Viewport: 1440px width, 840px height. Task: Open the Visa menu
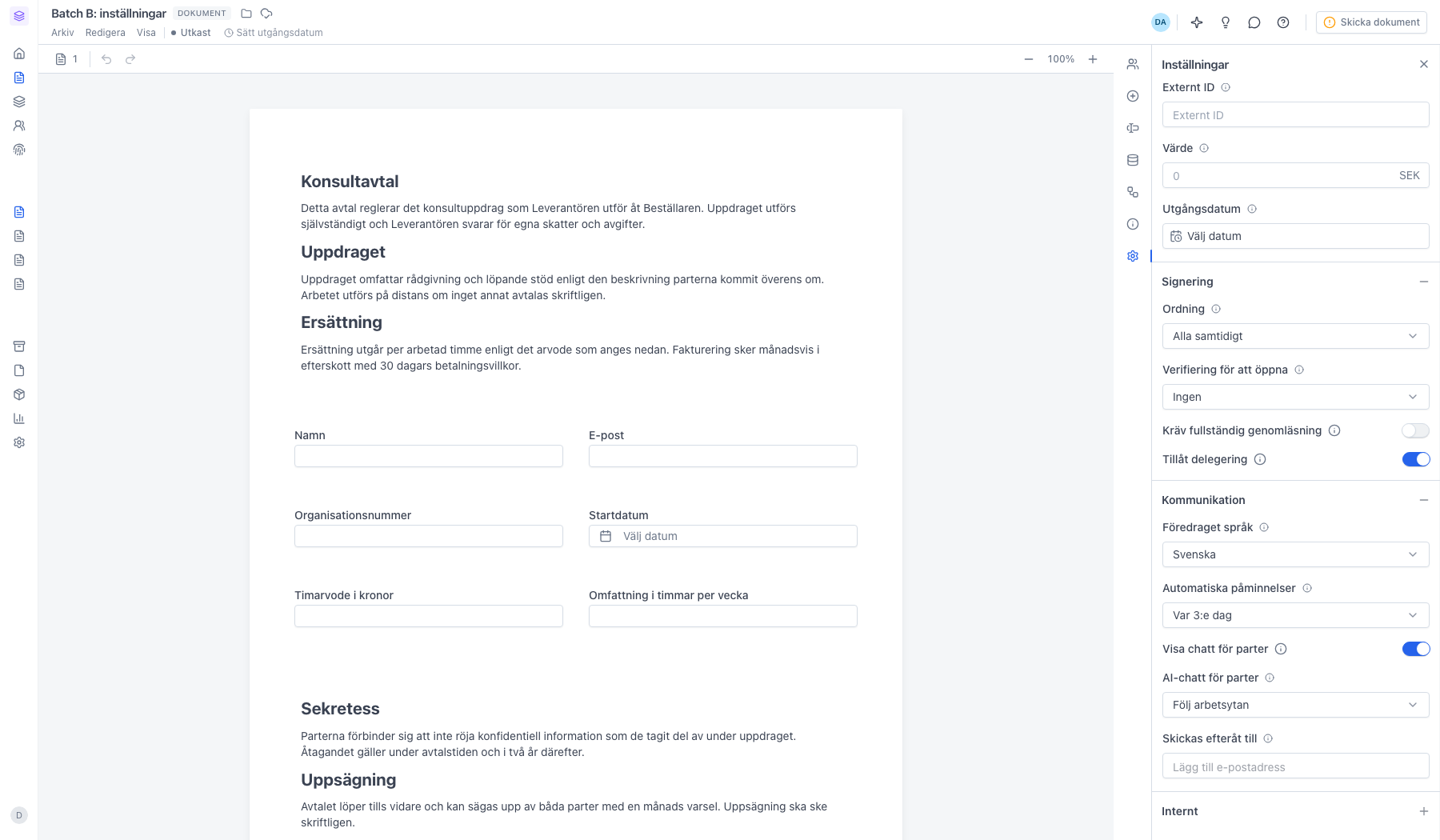[x=146, y=33]
